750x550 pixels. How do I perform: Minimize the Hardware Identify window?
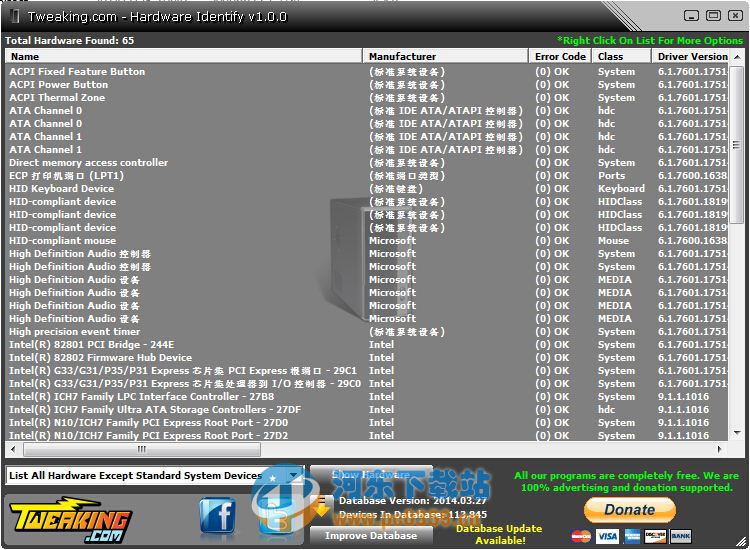pyautogui.click(x=691, y=16)
